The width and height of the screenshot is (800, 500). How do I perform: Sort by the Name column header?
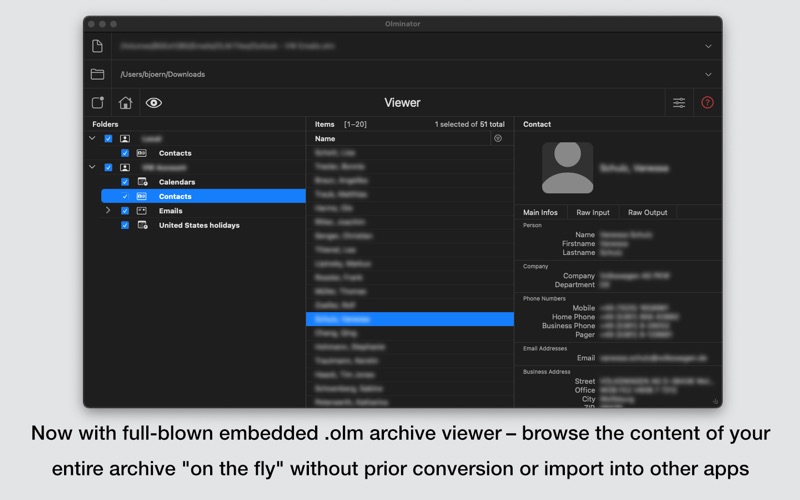[x=325, y=139]
